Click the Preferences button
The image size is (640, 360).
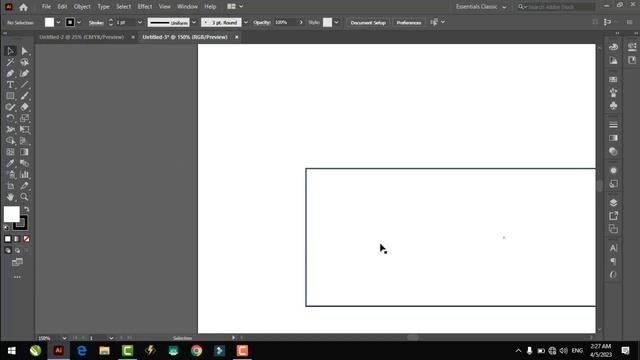tap(409, 22)
